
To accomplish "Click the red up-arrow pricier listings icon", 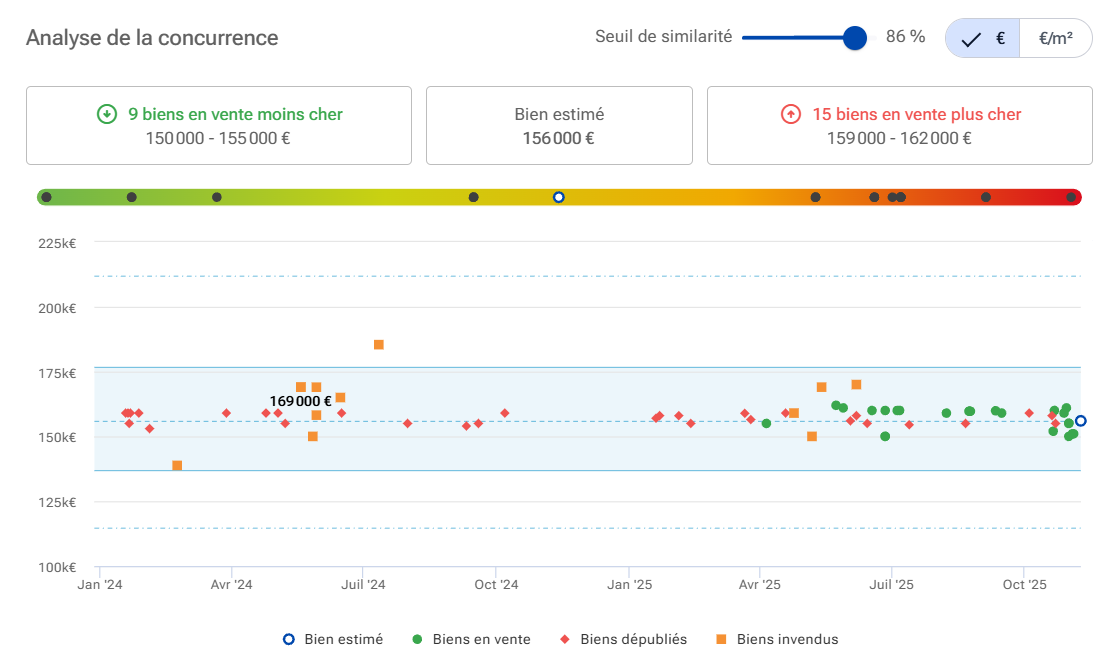I will pos(791,114).
